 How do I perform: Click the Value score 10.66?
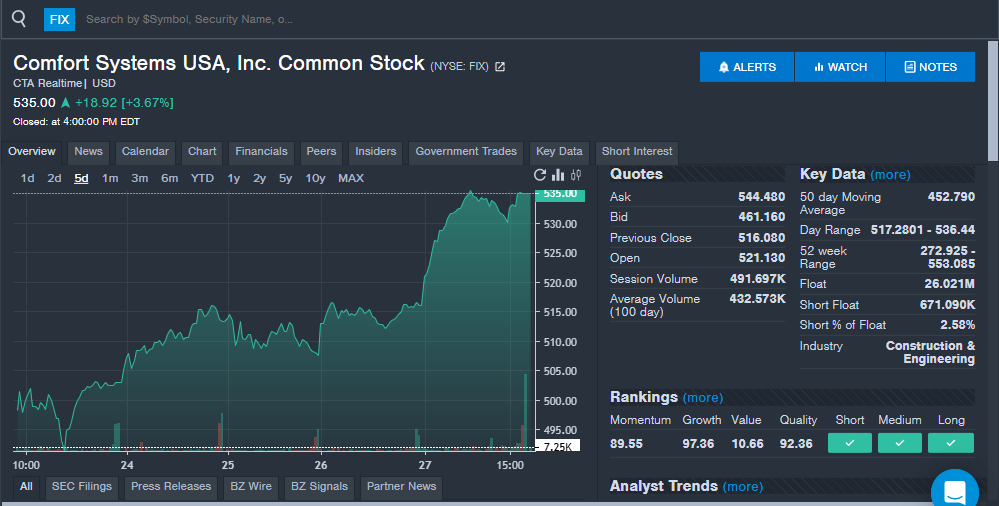pos(747,444)
